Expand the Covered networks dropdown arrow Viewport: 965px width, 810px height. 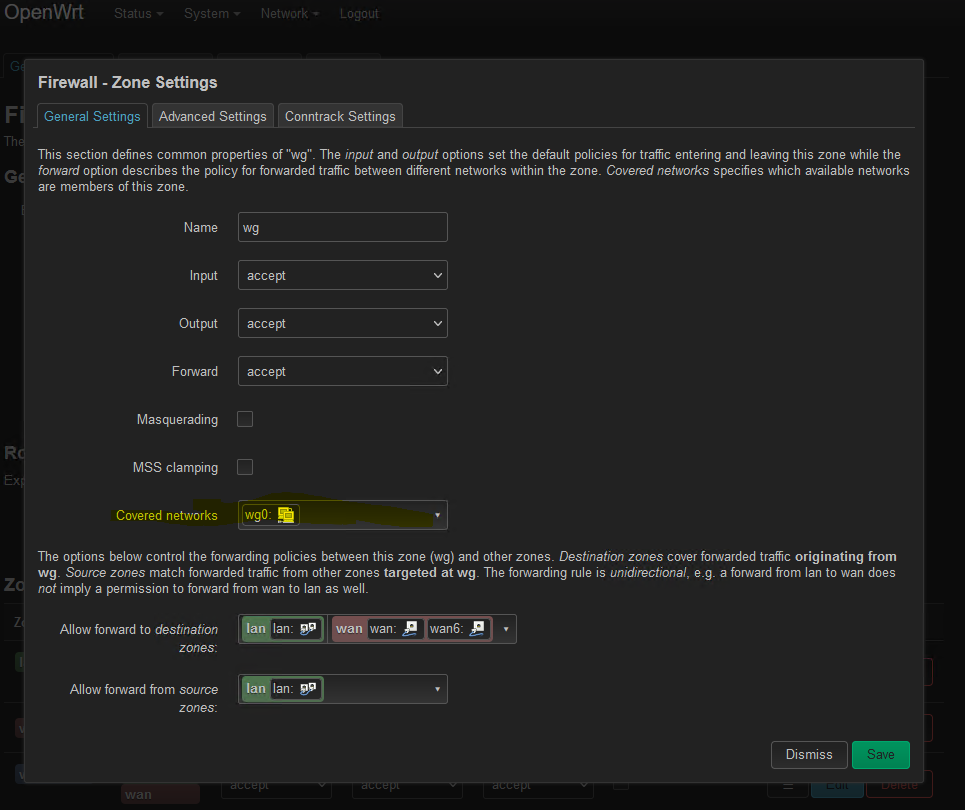coord(438,515)
